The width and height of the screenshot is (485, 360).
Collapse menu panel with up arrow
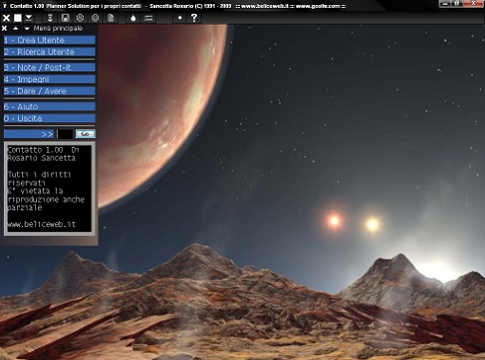coord(15,29)
